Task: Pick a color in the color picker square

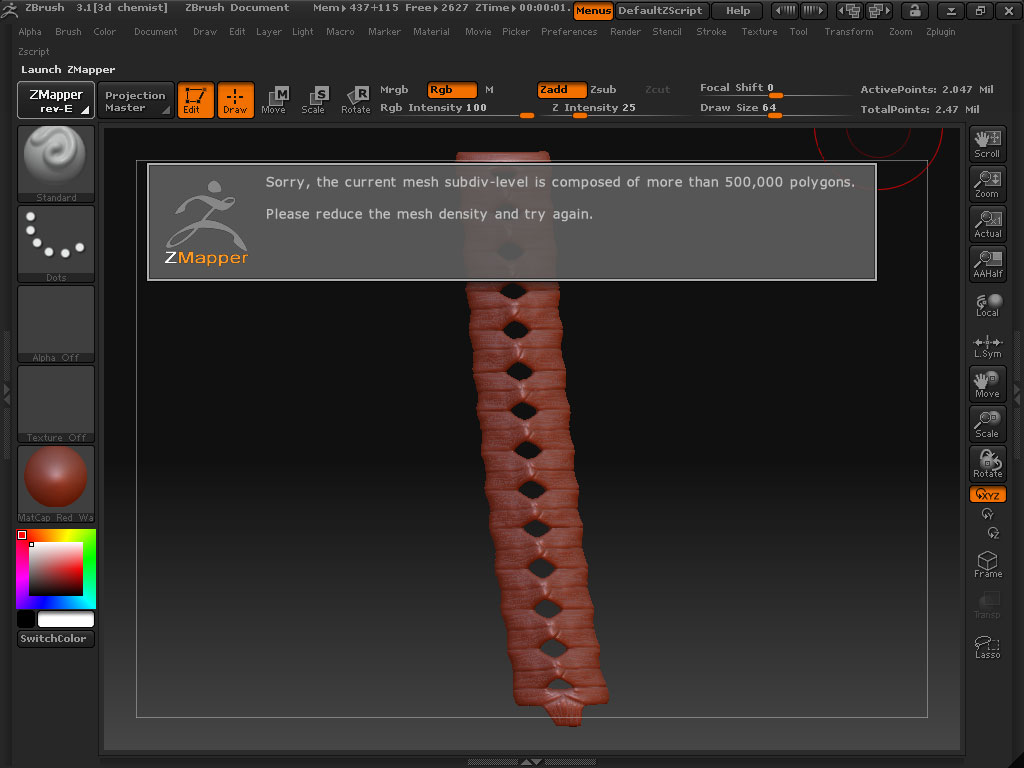Action: [x=56, y=568]
